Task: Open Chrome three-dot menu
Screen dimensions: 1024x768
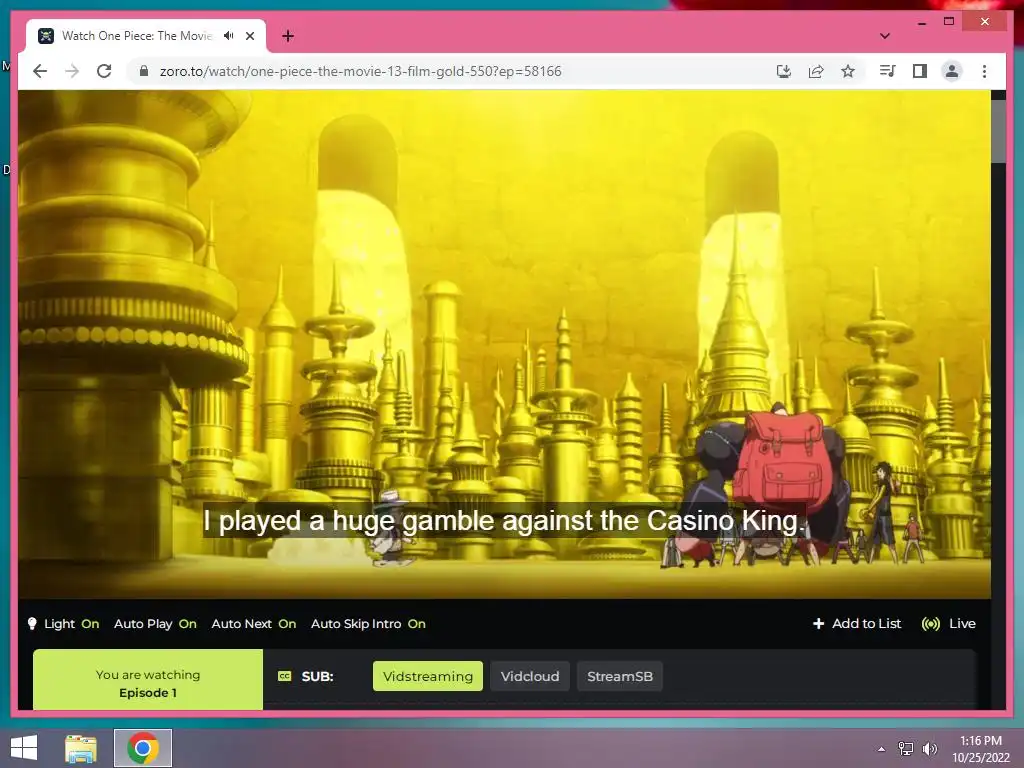Action: (984, 71)
